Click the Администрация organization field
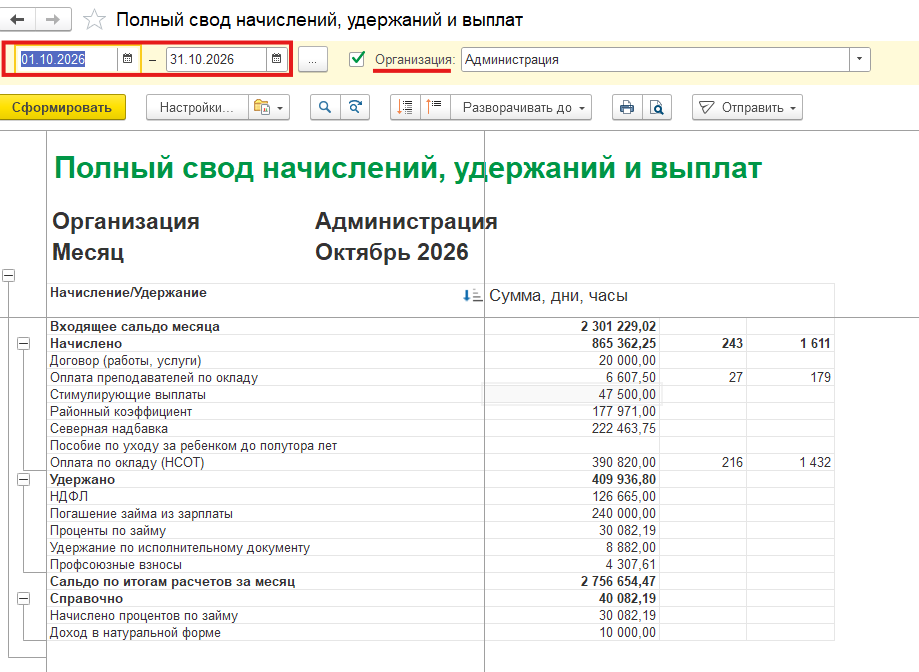 click(655, 59)
